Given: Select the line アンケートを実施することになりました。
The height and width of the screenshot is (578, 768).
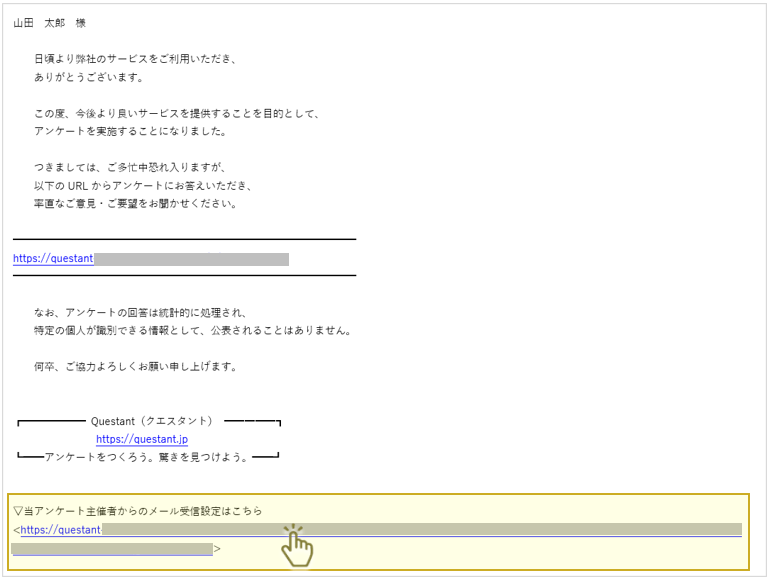Looking at the screenshot, I should click(x=130, y=131).
